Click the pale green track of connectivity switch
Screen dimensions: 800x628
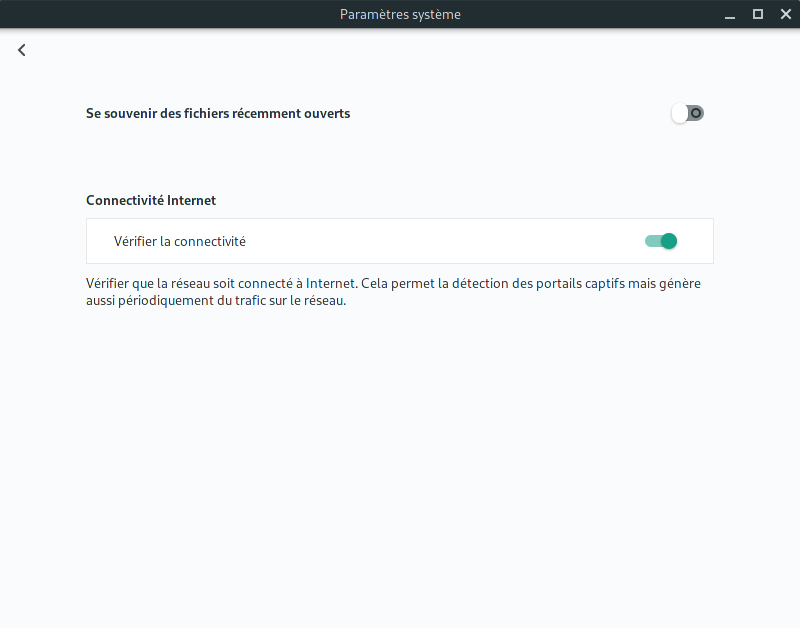tap(653, 241)
